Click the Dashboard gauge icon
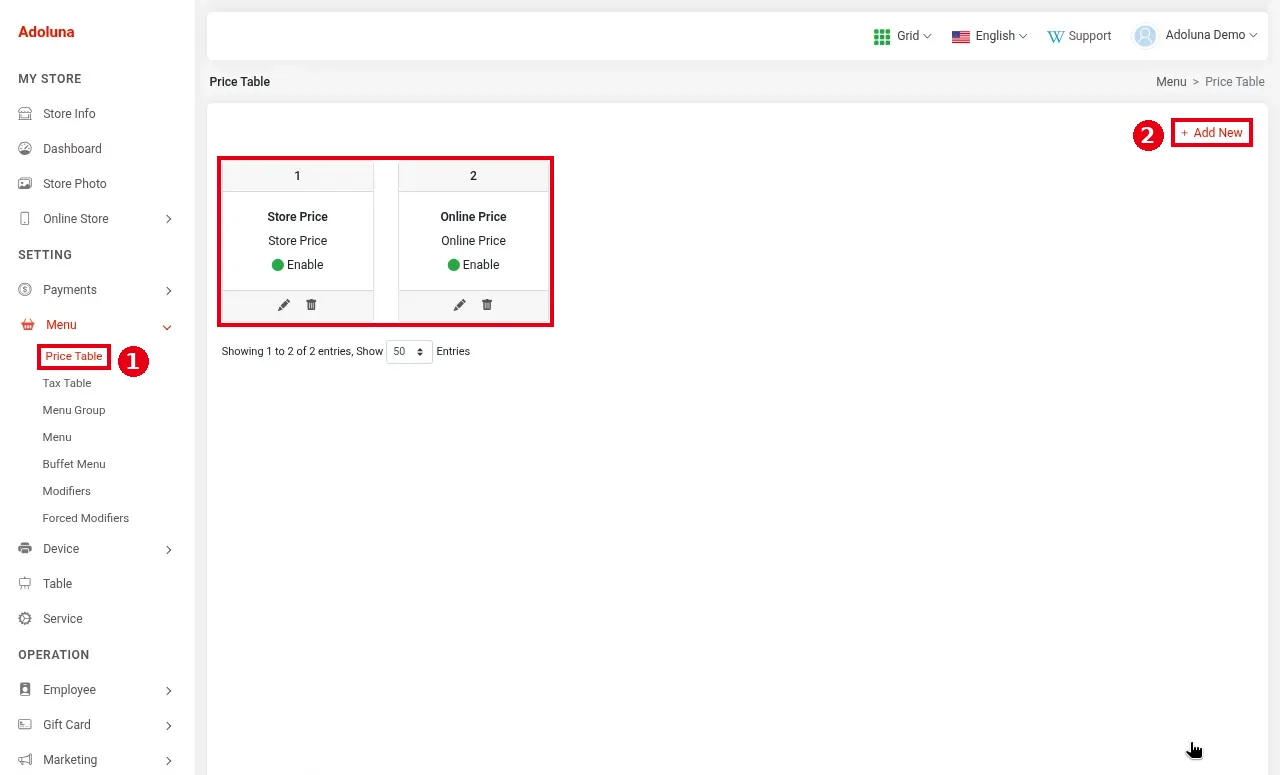Image resolution: width=1280 pixels, height=775 pixels. coord(25,149)
